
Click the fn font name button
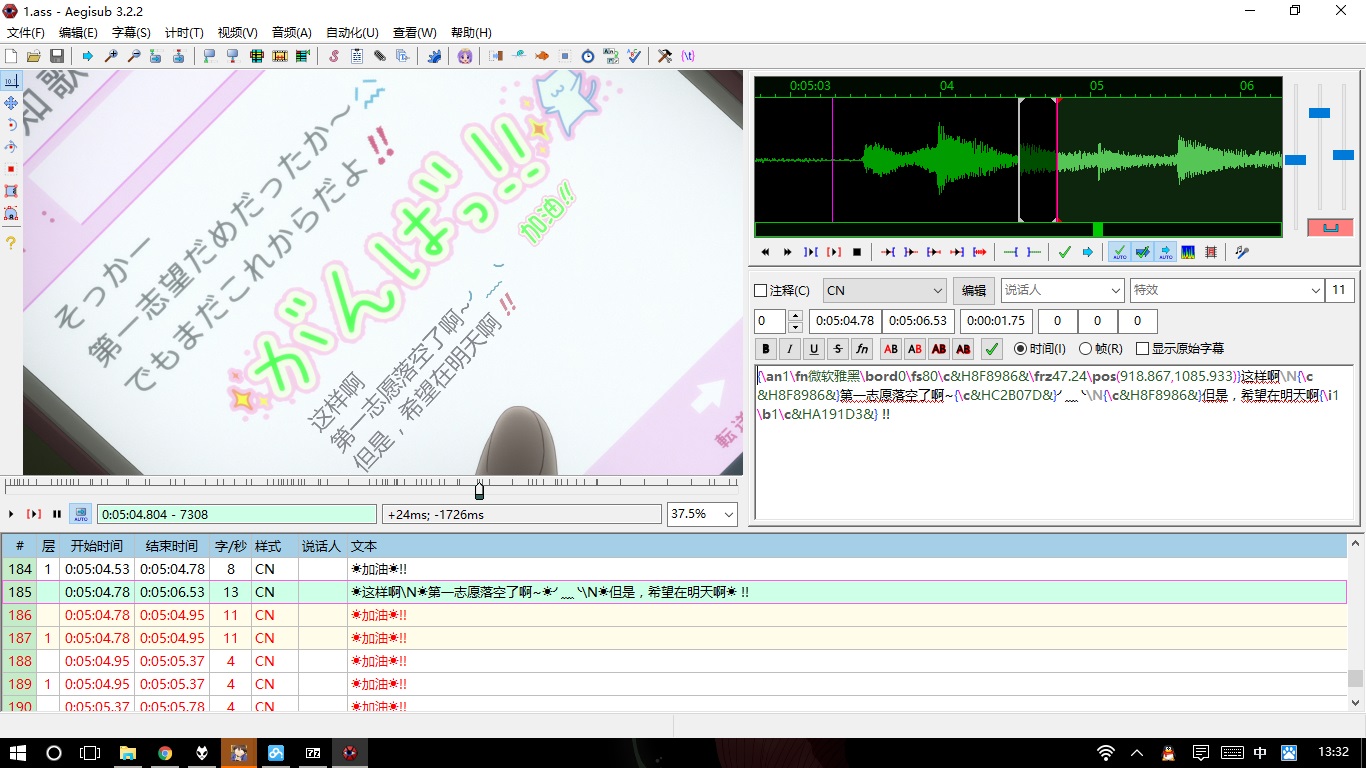861,349
